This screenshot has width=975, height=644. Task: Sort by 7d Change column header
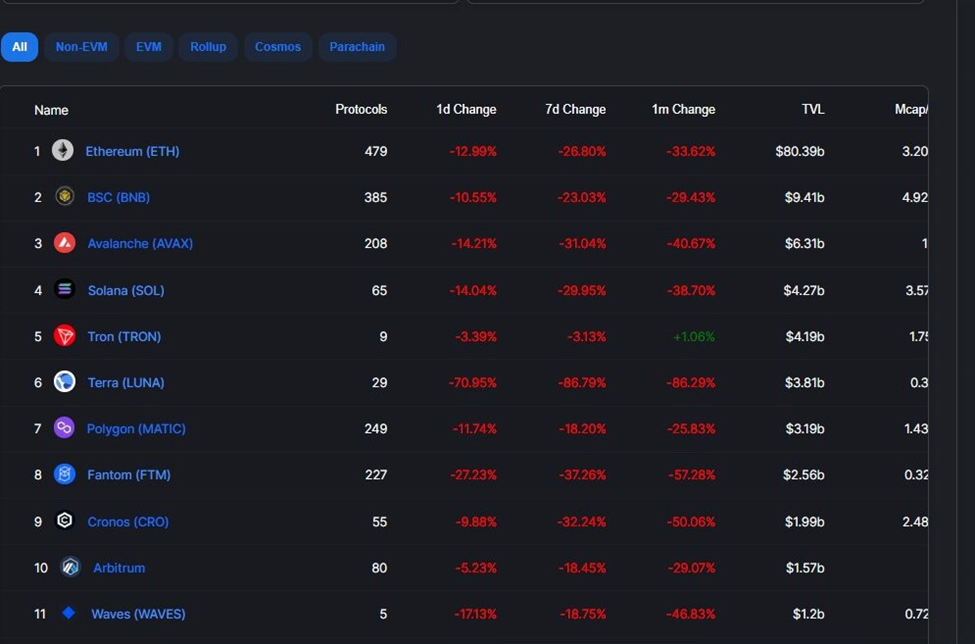click(x=575, y=110)
